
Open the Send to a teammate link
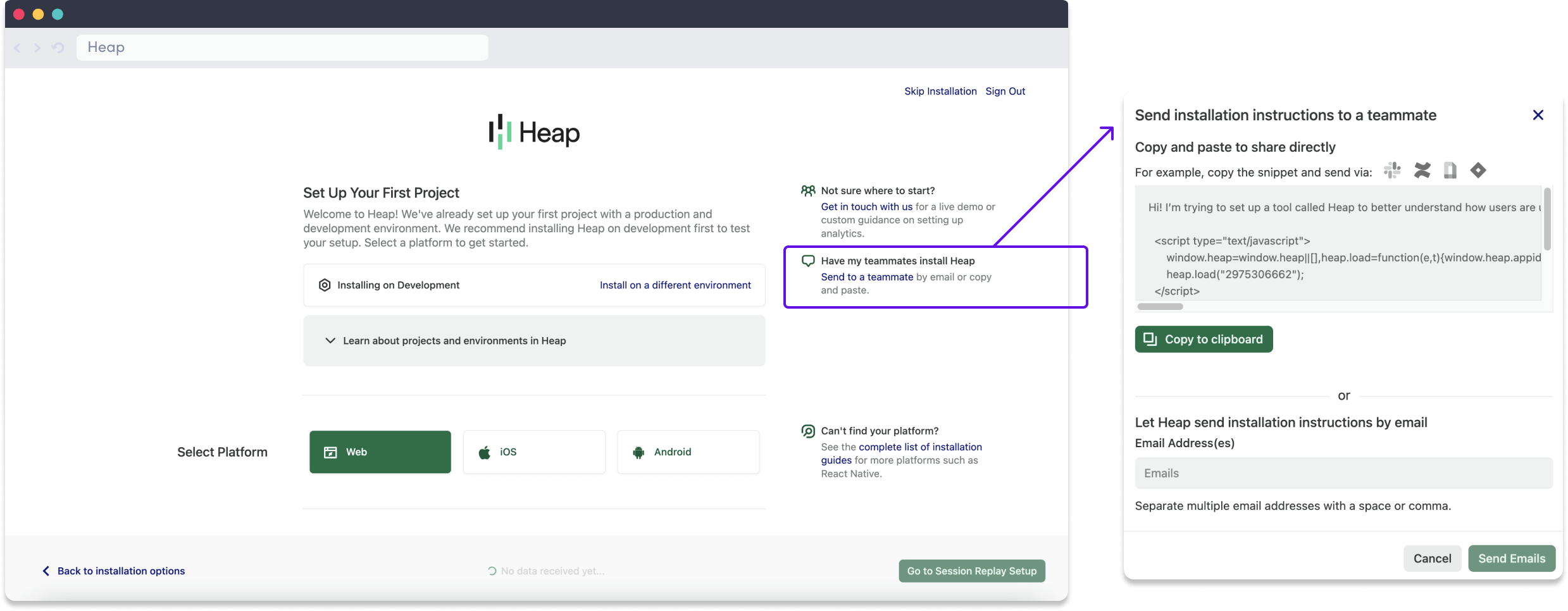click(867, 277)
